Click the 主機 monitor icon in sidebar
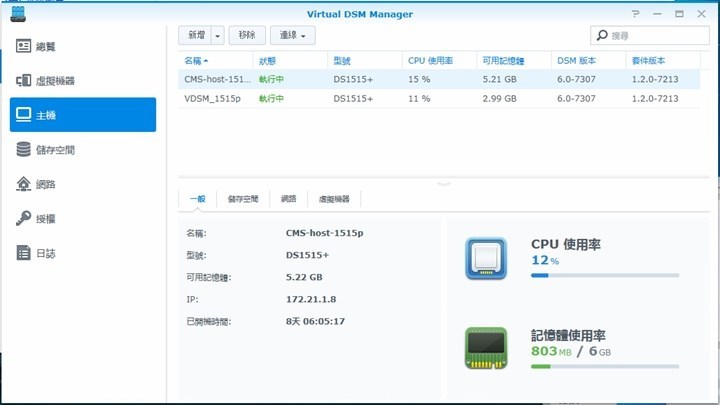720x405 pixels. click(x=24, y=115)
